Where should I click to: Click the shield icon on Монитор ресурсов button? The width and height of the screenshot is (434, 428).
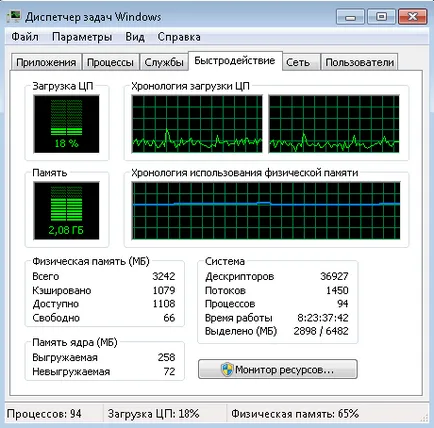pyautogui.click(x=227, y=369)
